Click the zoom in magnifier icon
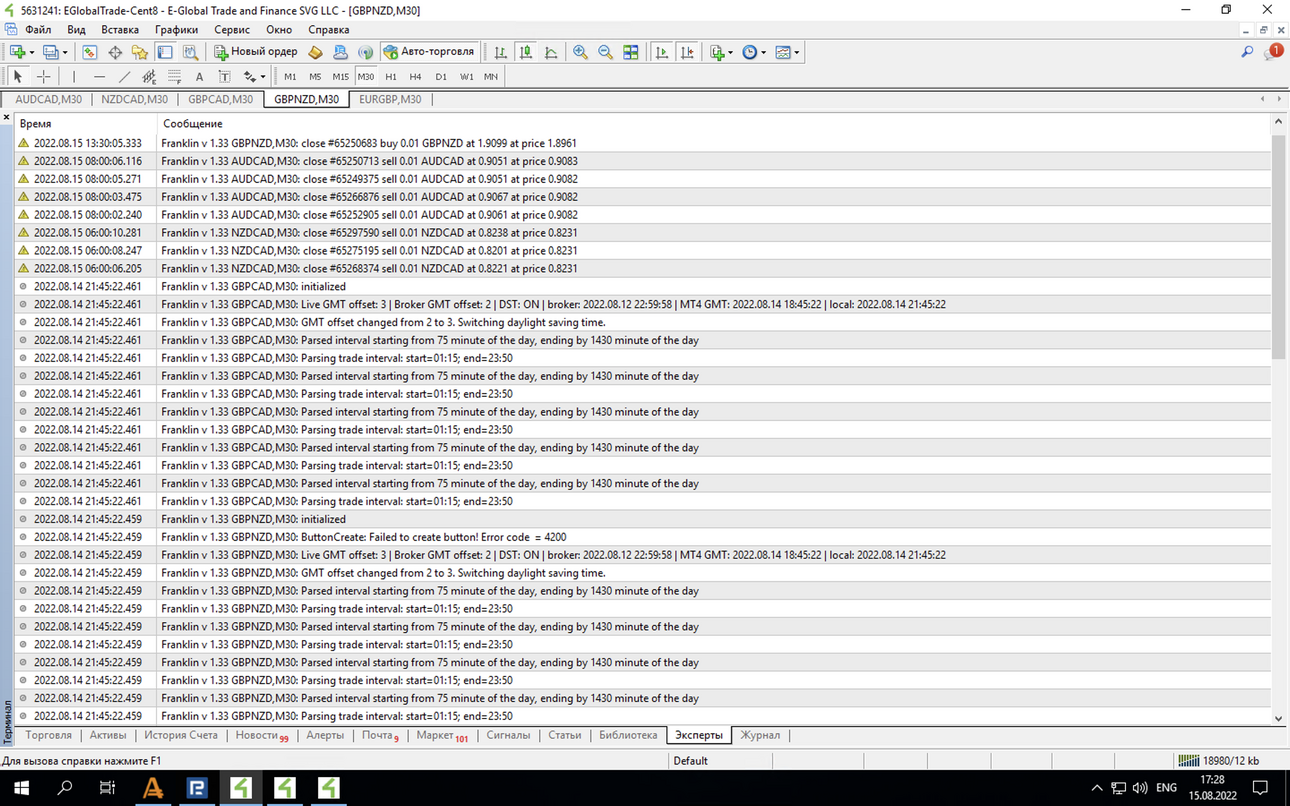Viewport: 1290px width, 806px height. coord(580,52)
